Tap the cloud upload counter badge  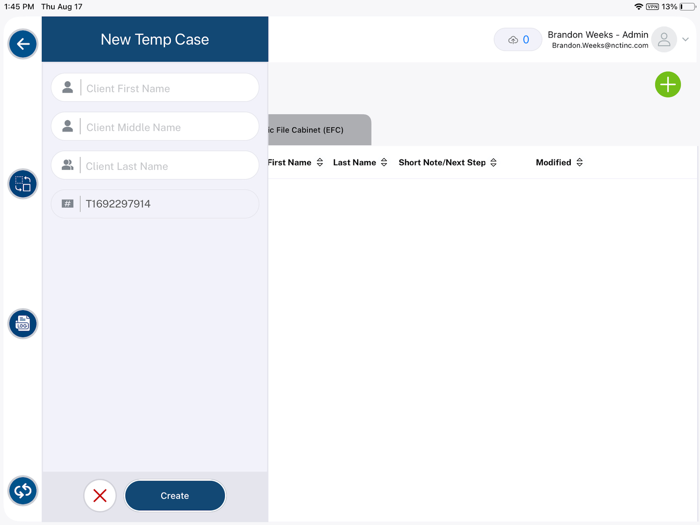point(518,40)
